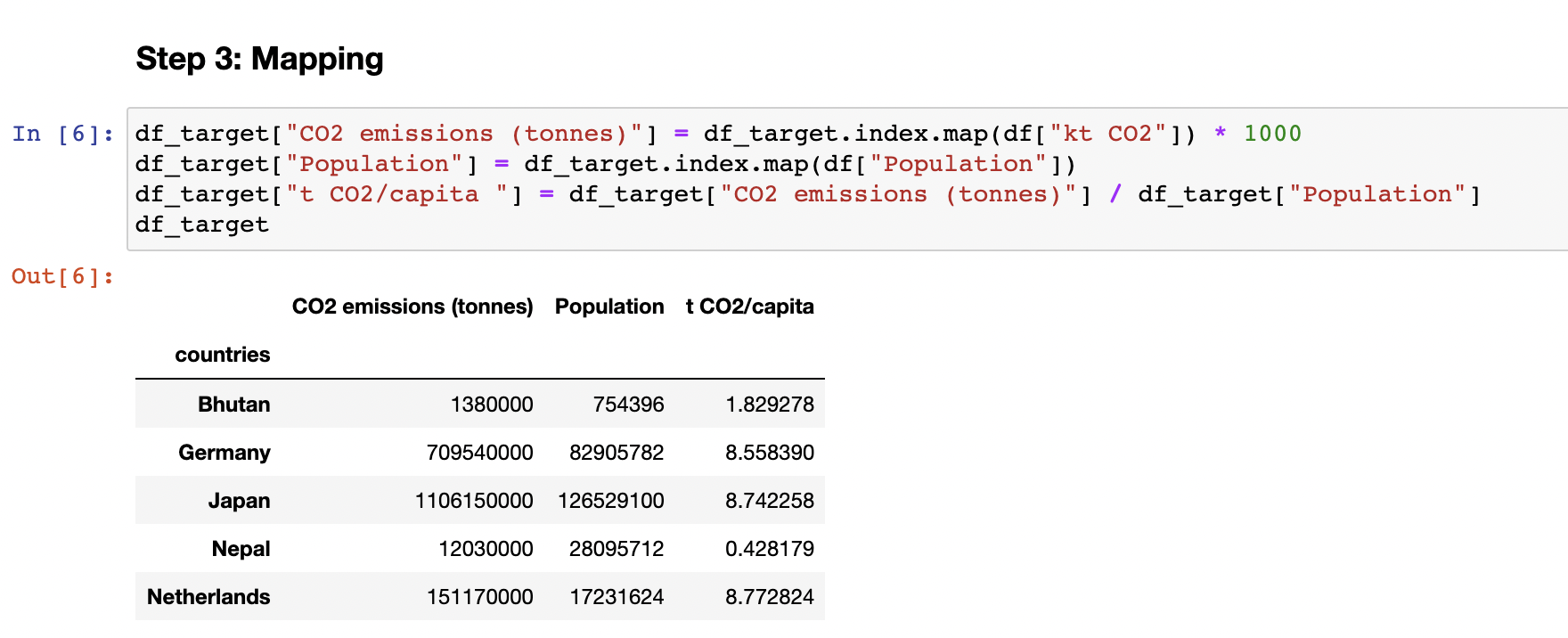
Task: Click Netherlands' per-capita value 8.772824
Action: (769, 597)
